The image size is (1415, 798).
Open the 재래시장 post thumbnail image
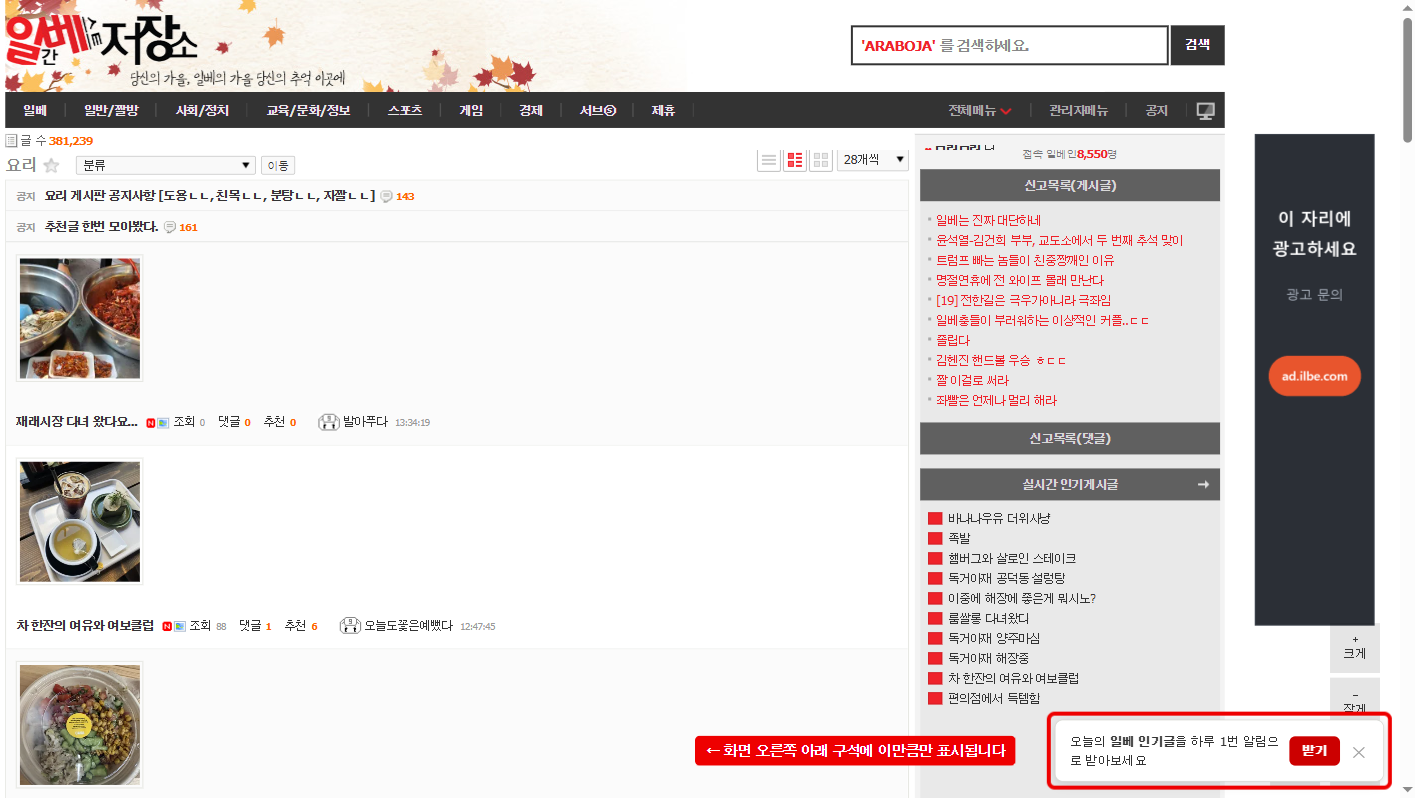(80, 318)
